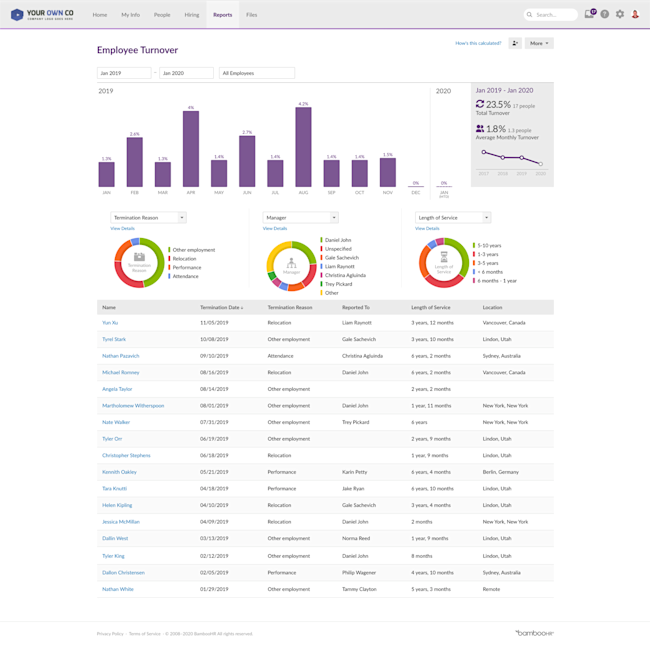Click the Jan 2019 start date field

124,73
